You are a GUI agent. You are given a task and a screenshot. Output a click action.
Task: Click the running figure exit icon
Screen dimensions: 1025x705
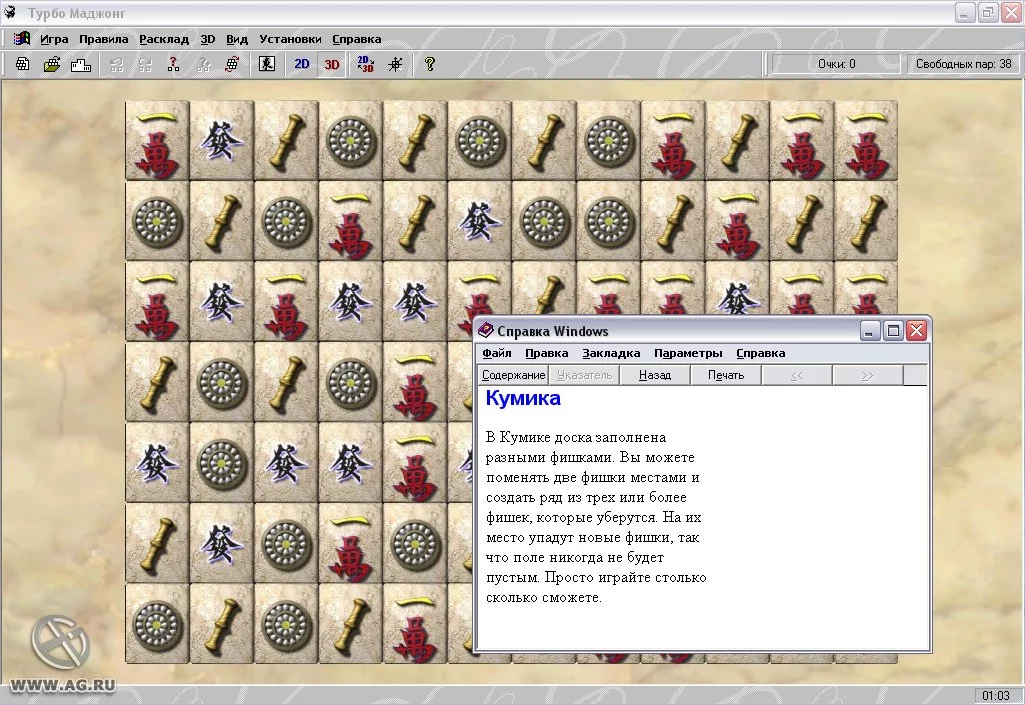[267, 64]
